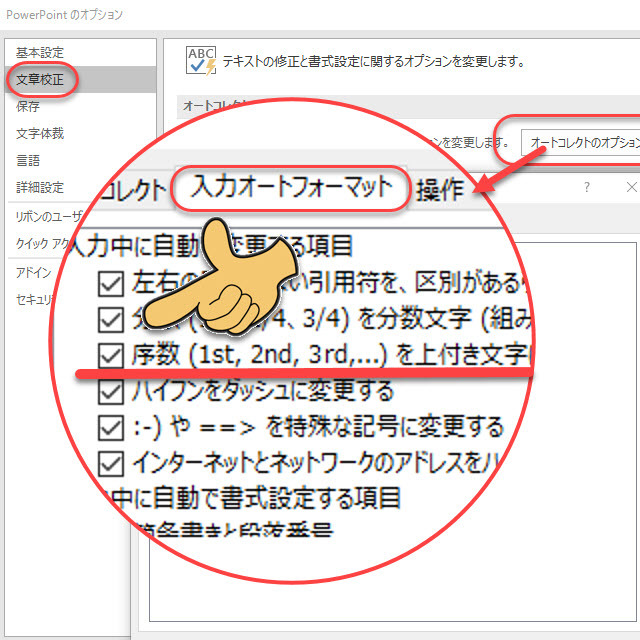The width and height of the screenshot is (640, 640).
Task: Click the help question mark button
Action: point(587,187)
